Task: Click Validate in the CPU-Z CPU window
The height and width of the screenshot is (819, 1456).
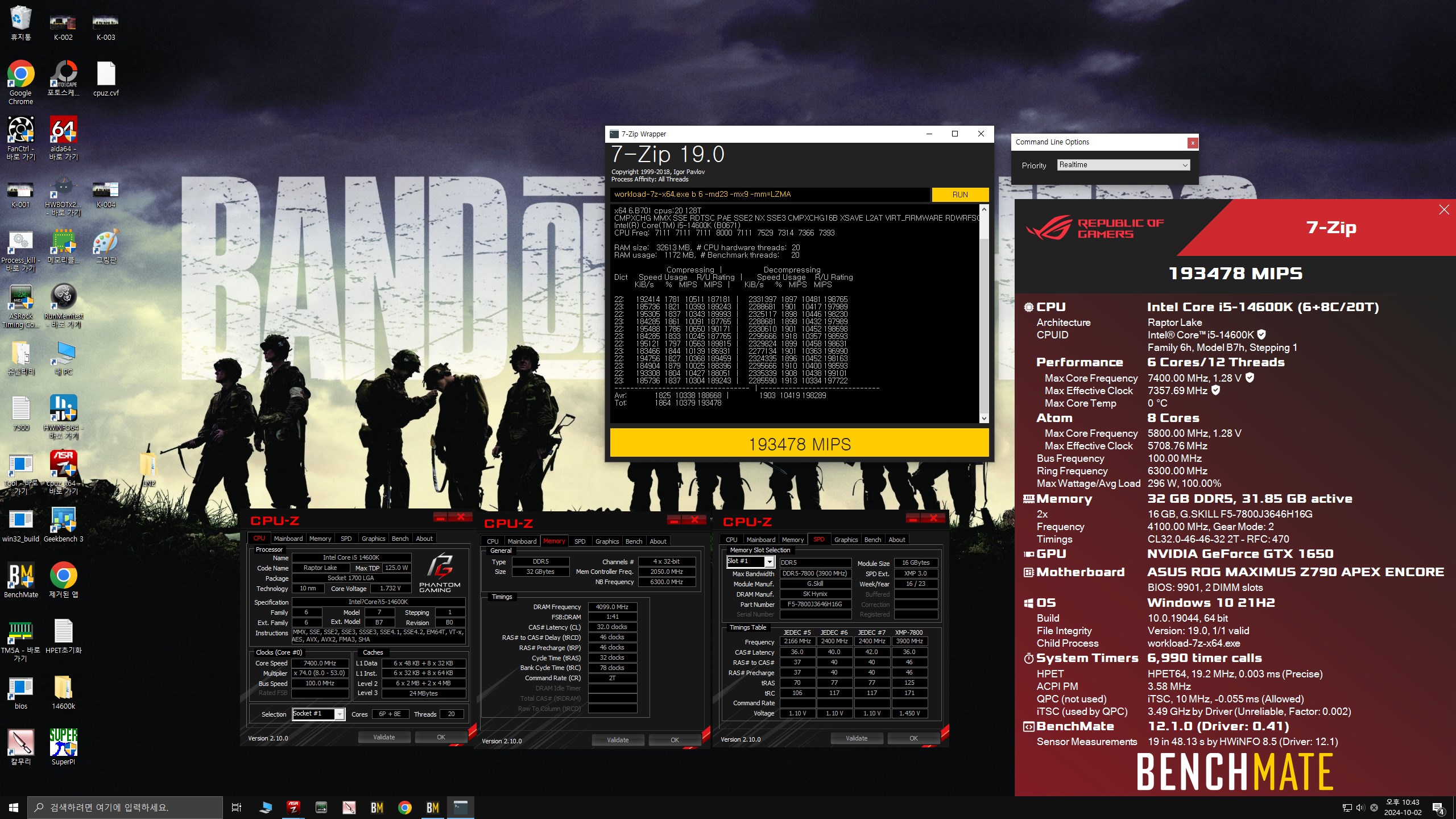Action: point(384,737)
